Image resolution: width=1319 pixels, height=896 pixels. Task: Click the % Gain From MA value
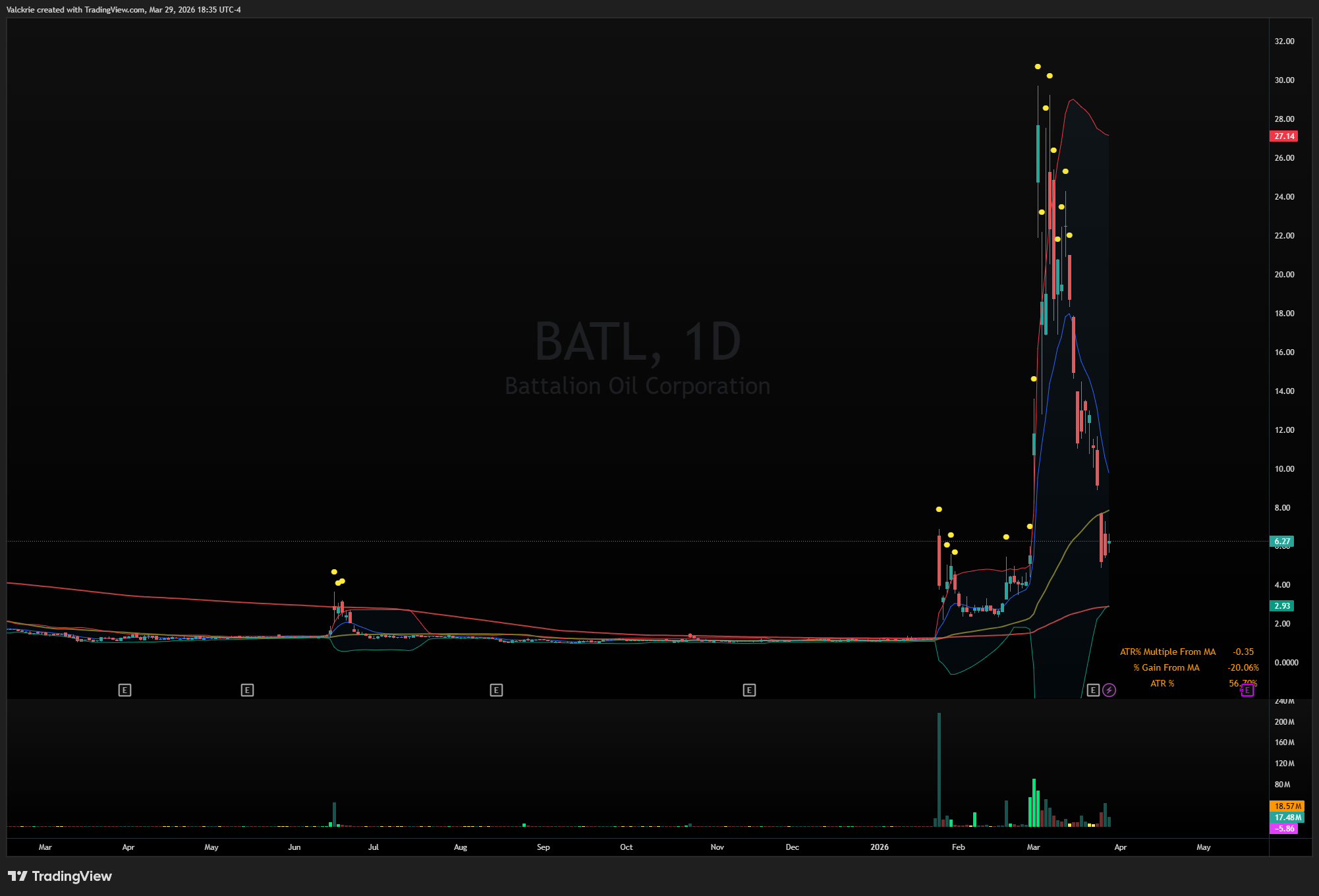1243,667
